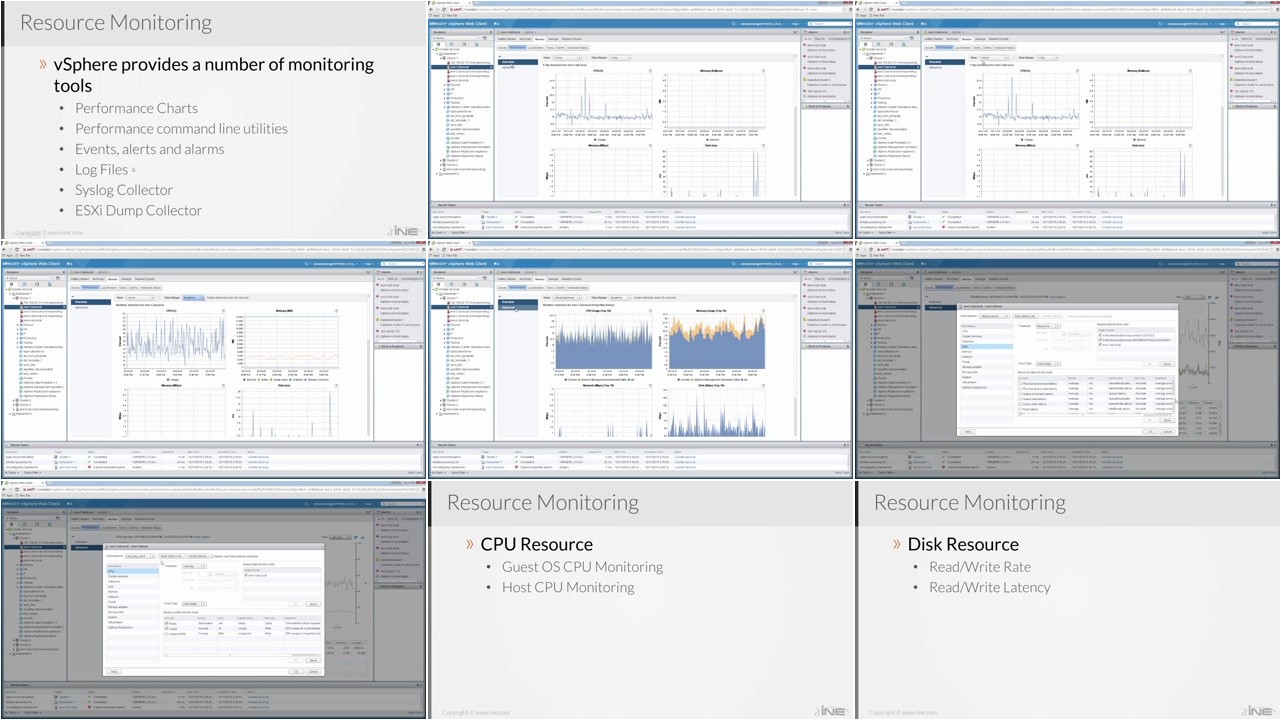Image resolution: width=1281 pixels, height=720 pixels.
Task: Open Chart Type dropdown in CPU Chart Options dialog
Action: [x=195, y=604]
